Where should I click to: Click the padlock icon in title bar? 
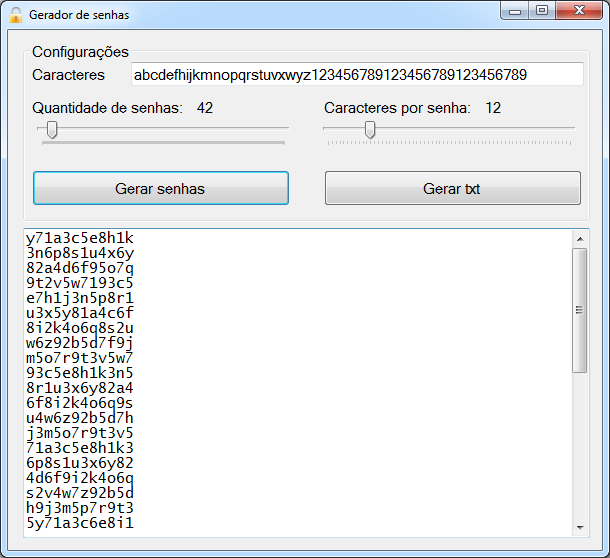pos(16,15)
